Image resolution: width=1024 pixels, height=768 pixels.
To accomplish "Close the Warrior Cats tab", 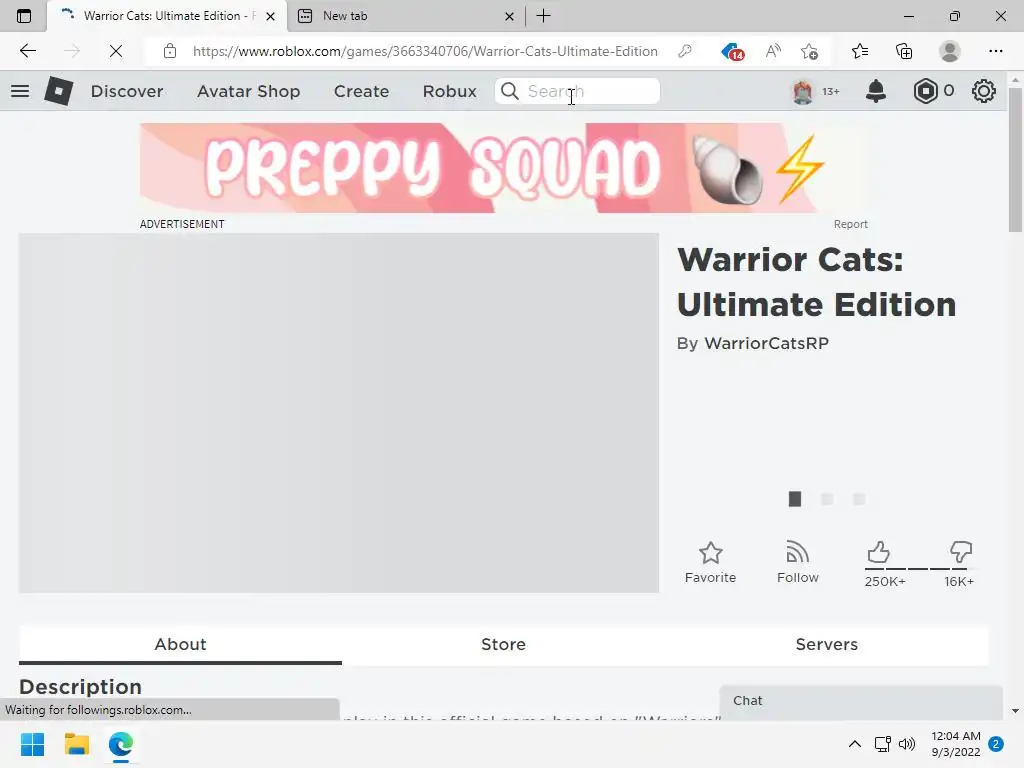I will click(270, 16).
